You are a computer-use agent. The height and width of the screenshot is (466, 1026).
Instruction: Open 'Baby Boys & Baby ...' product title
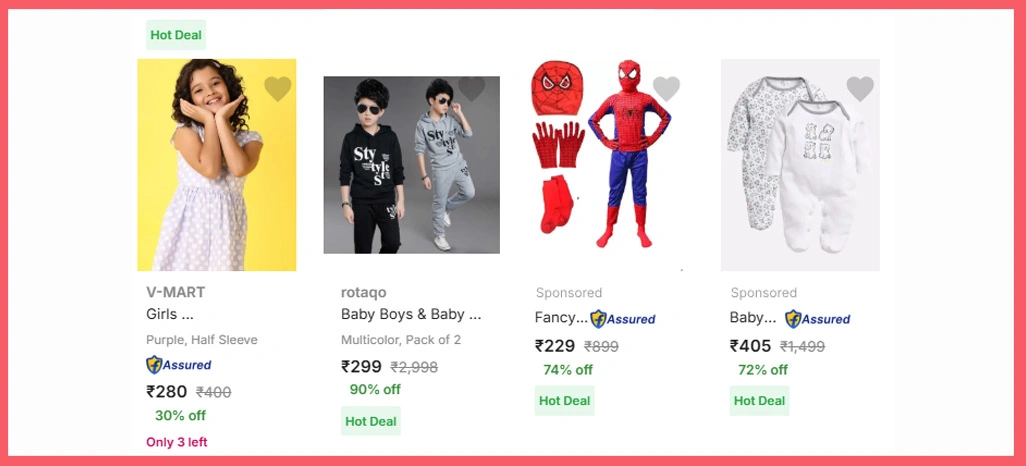coord(411,314)
